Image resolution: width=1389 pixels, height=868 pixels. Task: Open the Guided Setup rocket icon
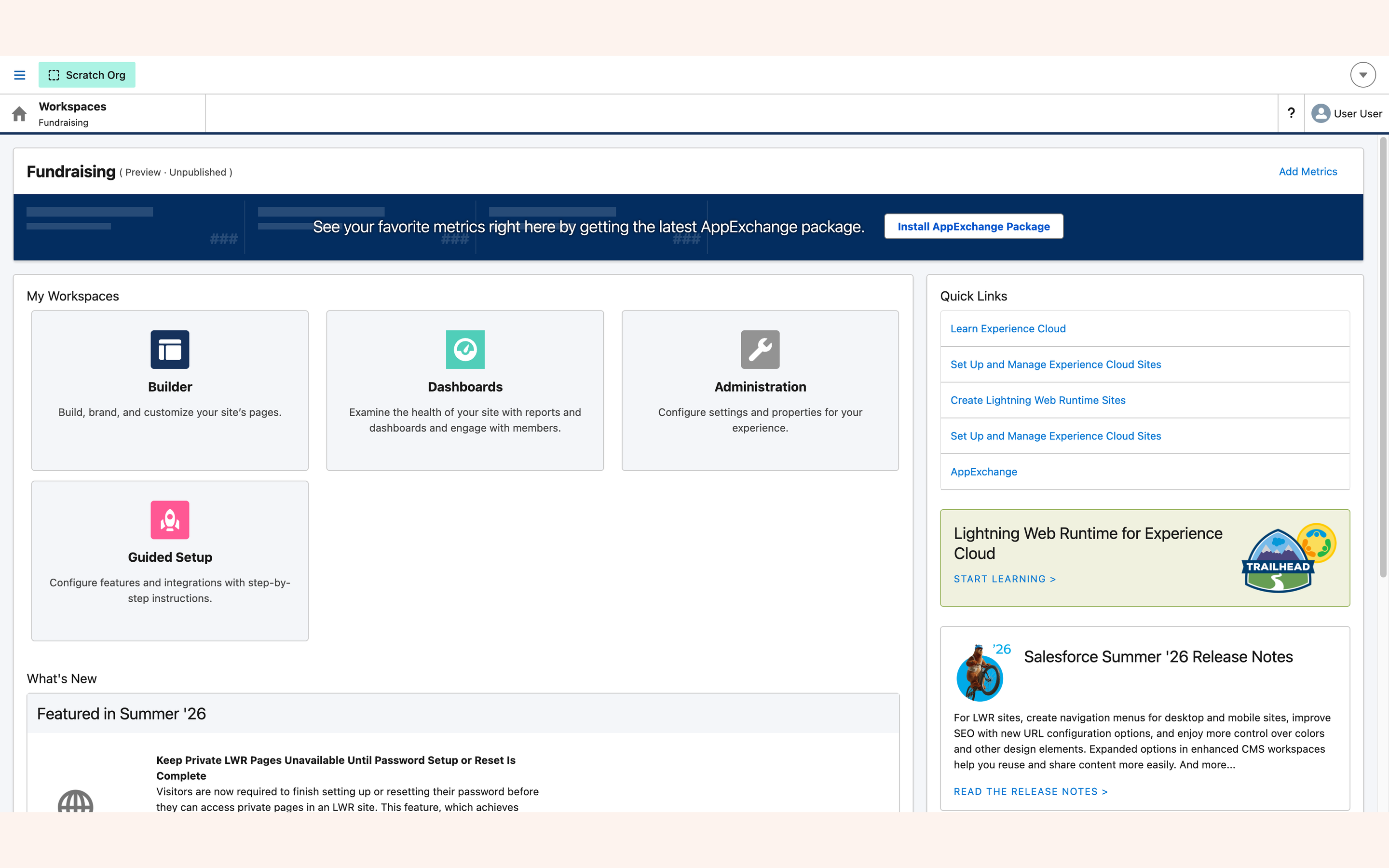(x=170, y=520)
